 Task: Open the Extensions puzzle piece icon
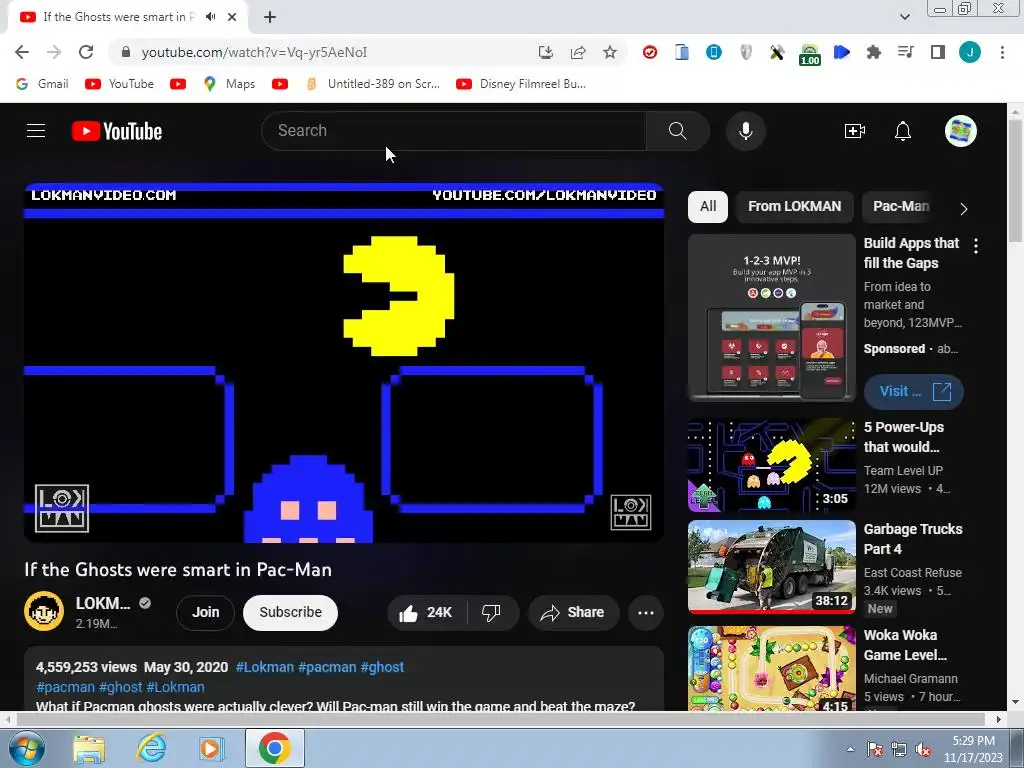[873, 52]
